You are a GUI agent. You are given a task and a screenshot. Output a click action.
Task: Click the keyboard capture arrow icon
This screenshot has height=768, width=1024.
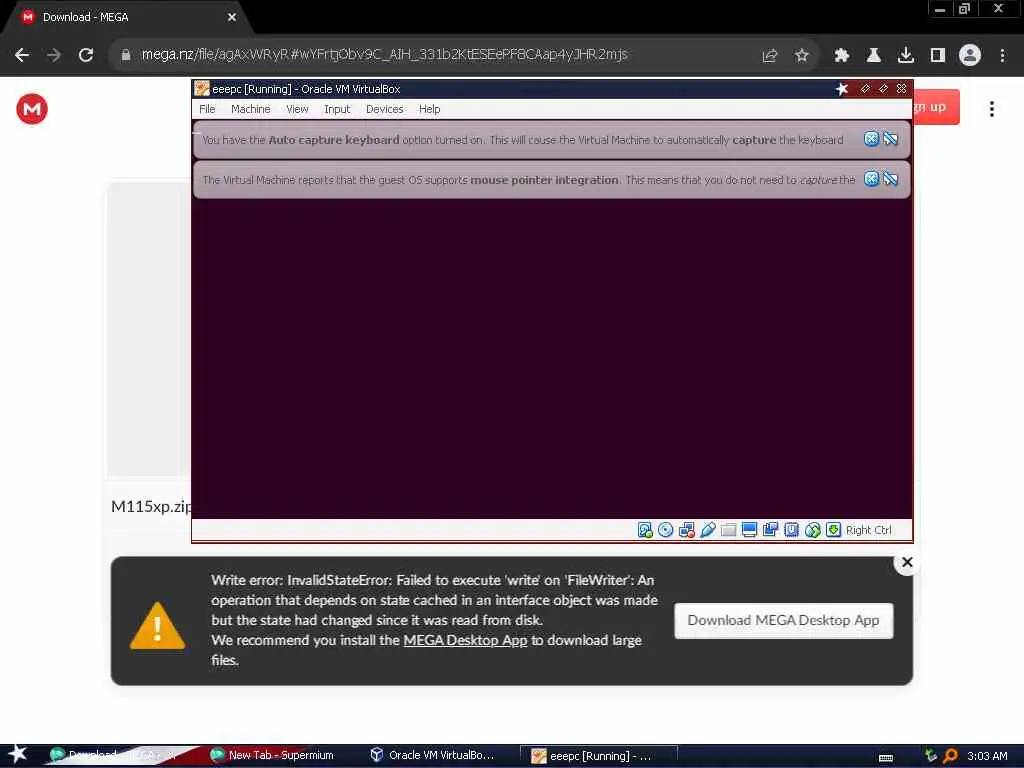coord(833,530)
